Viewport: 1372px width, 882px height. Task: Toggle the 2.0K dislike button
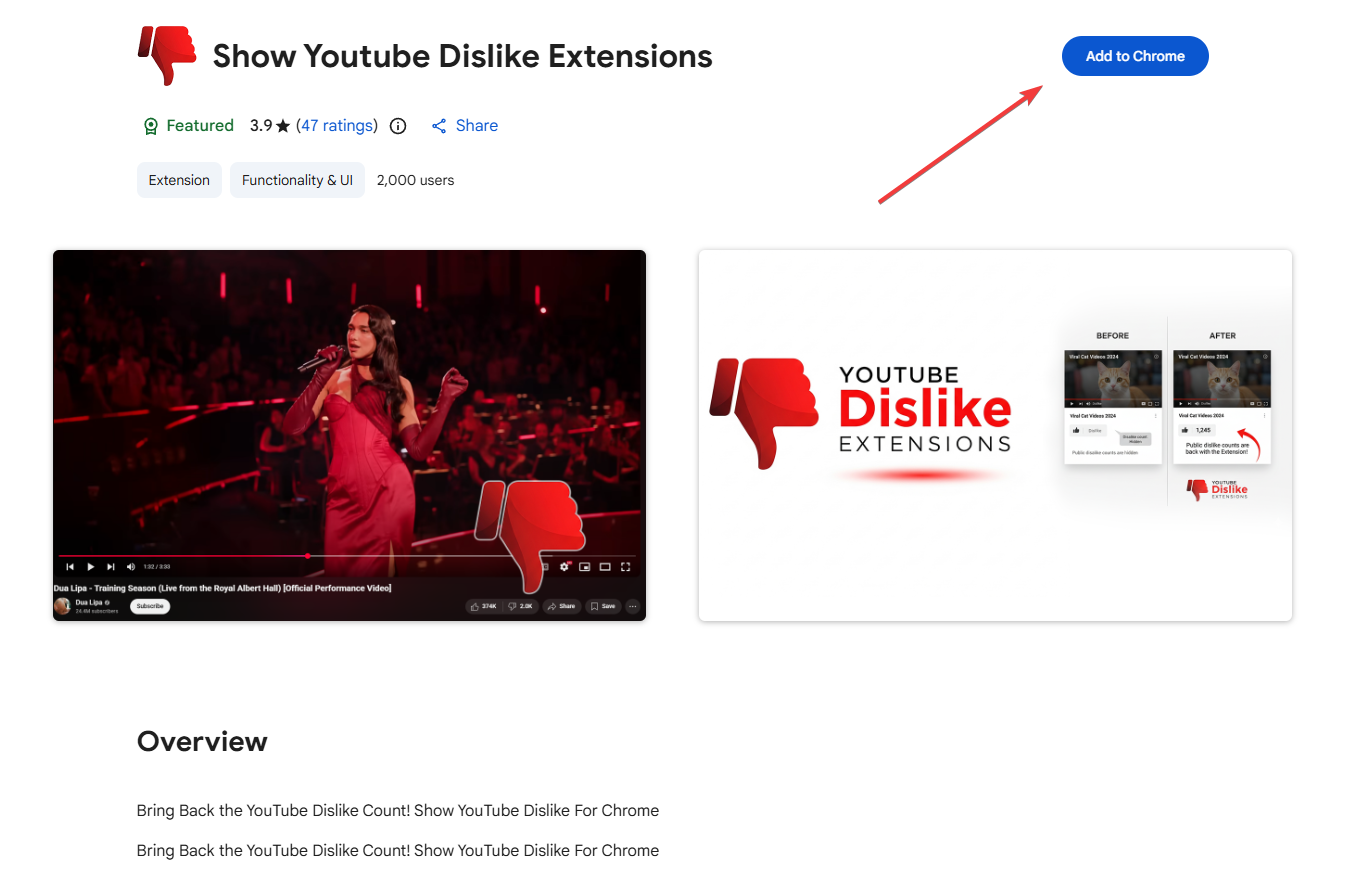pos(521,606)
